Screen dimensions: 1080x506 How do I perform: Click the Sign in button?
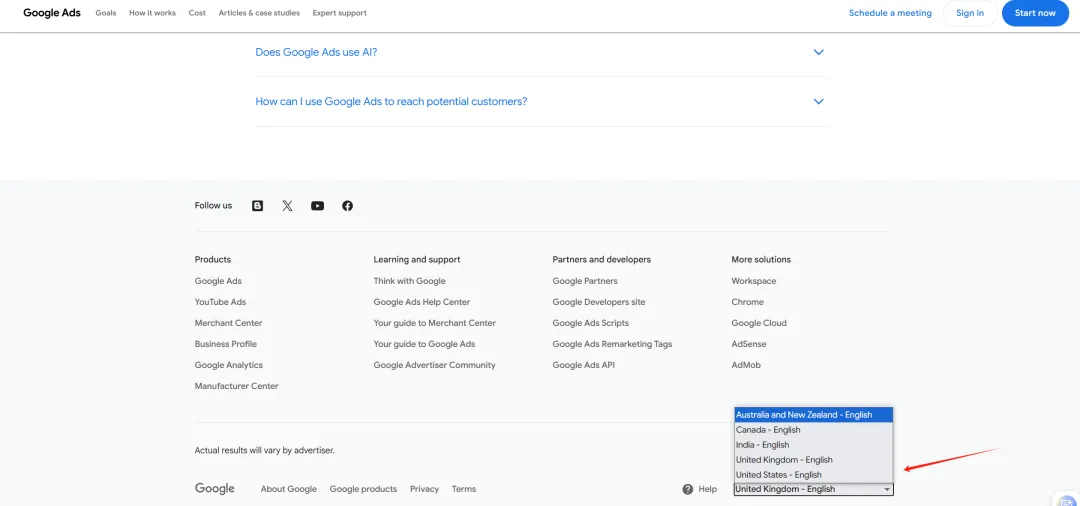[x=970, y=13]
